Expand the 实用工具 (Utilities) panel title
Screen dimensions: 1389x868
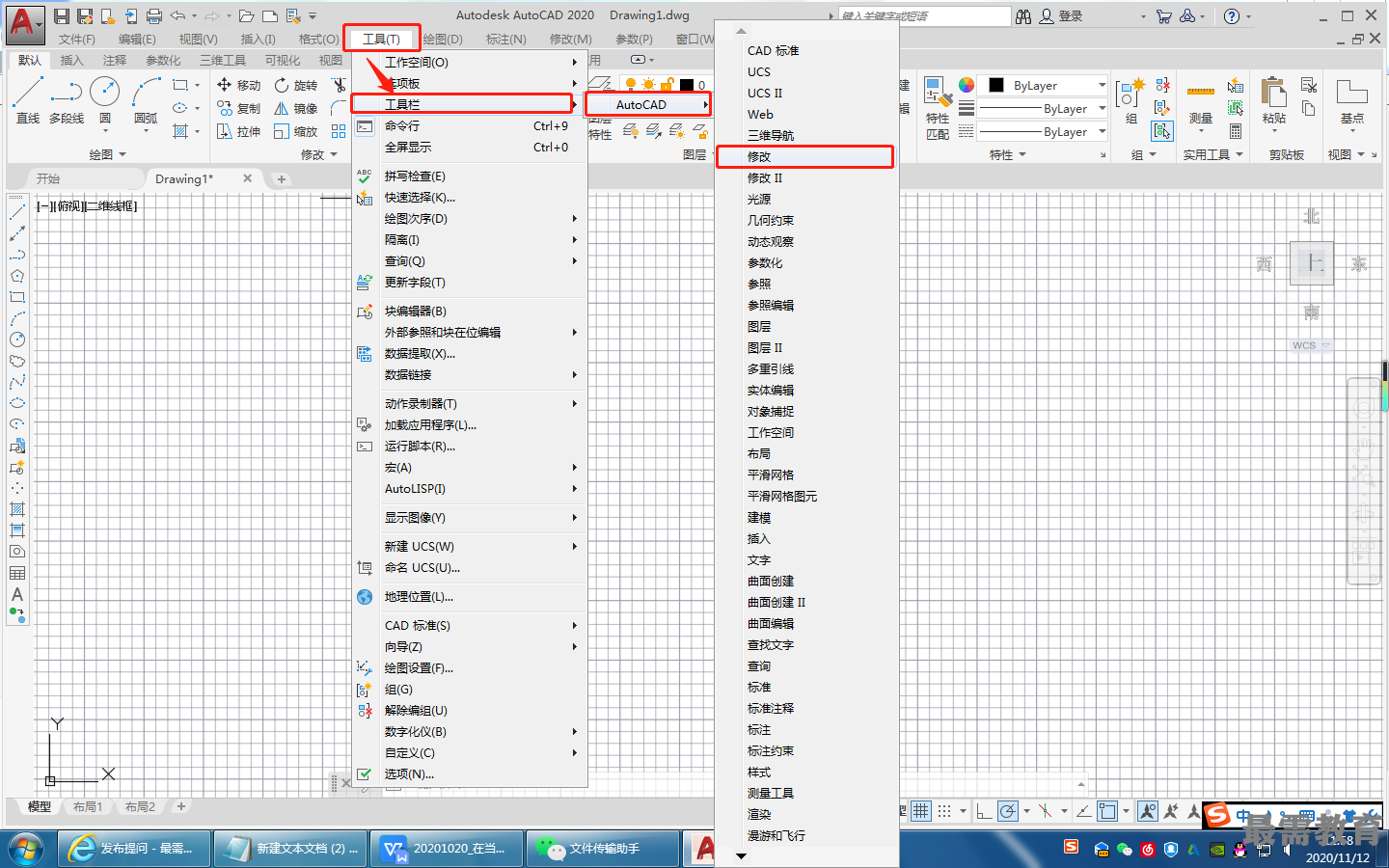(x=1212, y=154)
